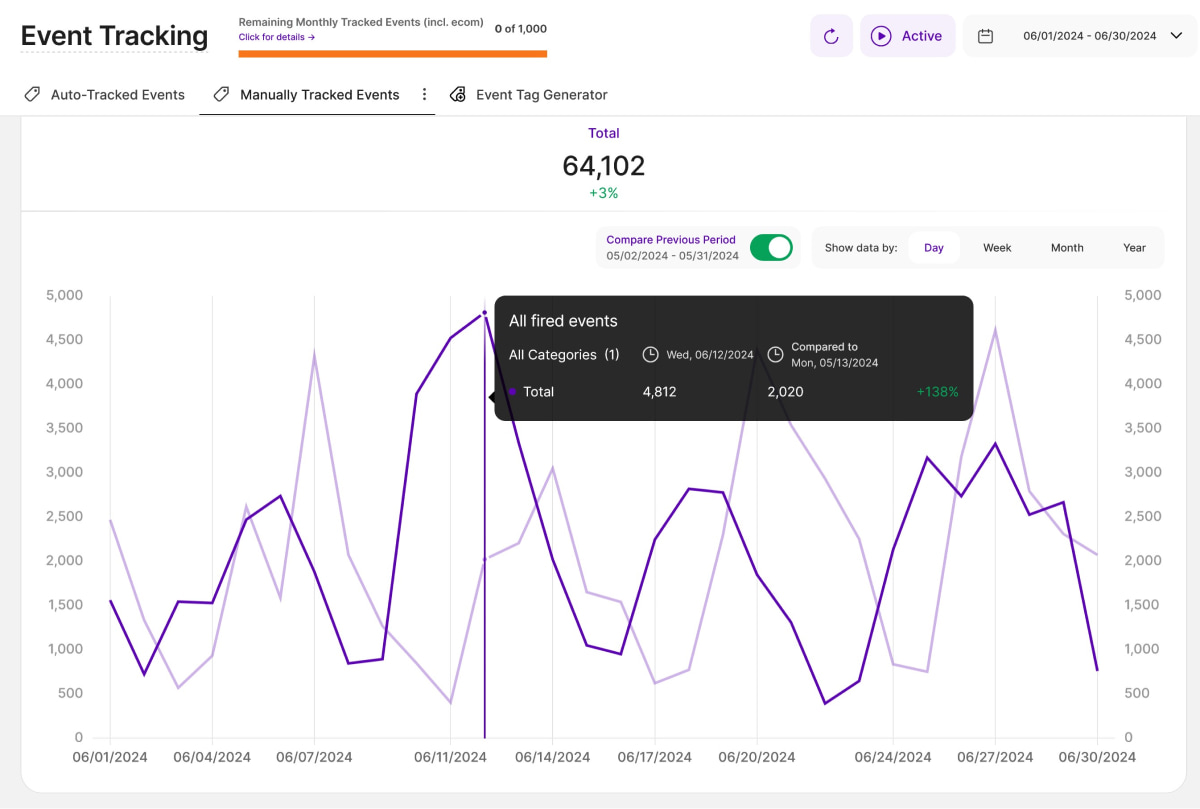Expand the date range dropdown chevron

(1176, 36)
